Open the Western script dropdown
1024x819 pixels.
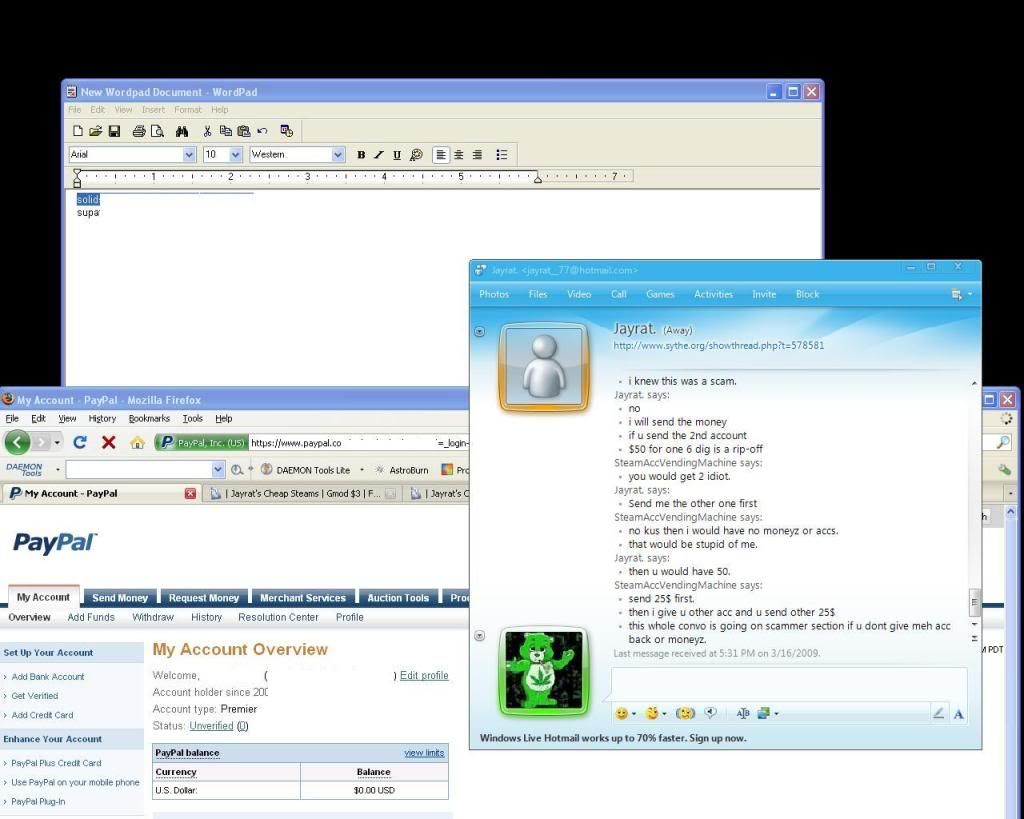coord(338,155)
